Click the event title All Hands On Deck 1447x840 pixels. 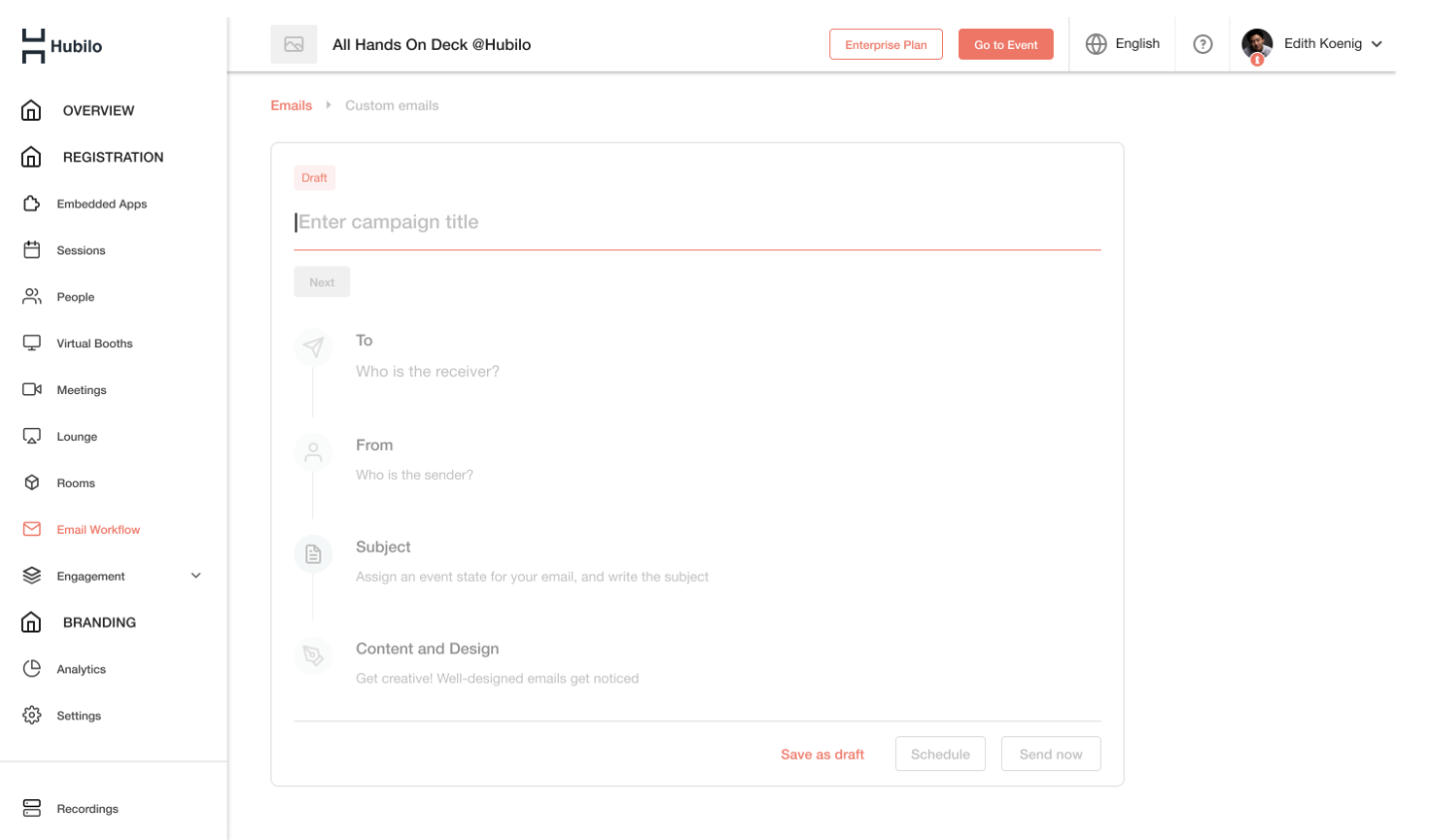(431, 44)
